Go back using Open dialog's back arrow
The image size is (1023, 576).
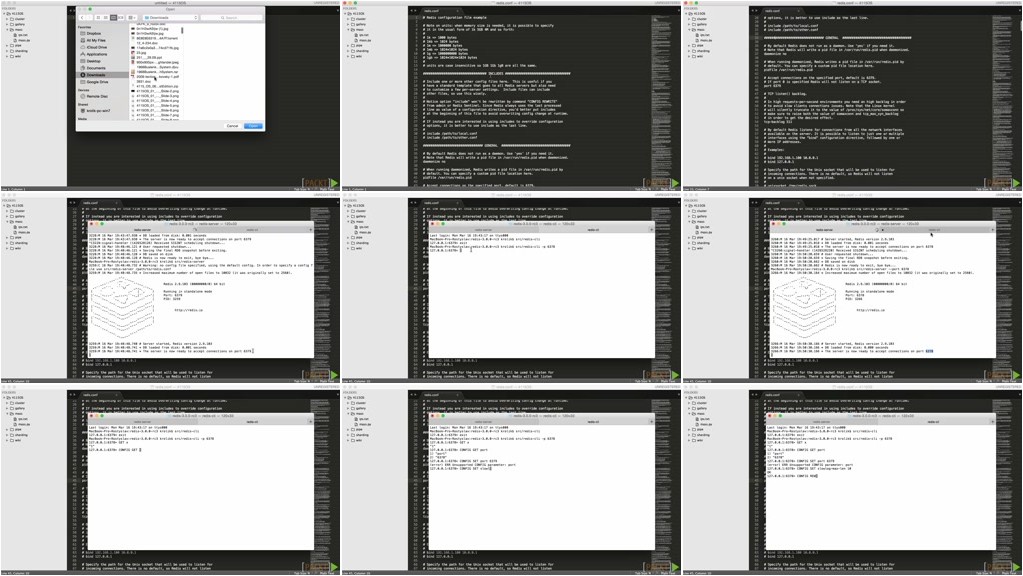pos(82,18)
